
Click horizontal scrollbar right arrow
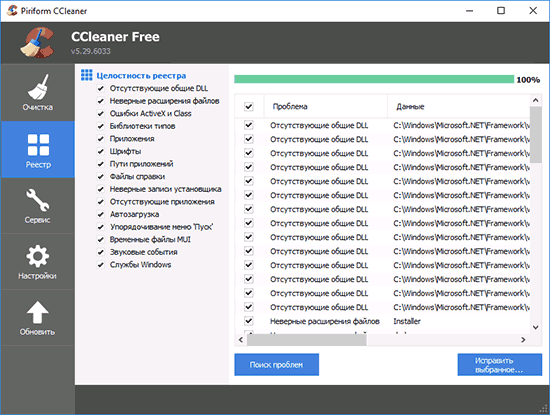point(523,340)
